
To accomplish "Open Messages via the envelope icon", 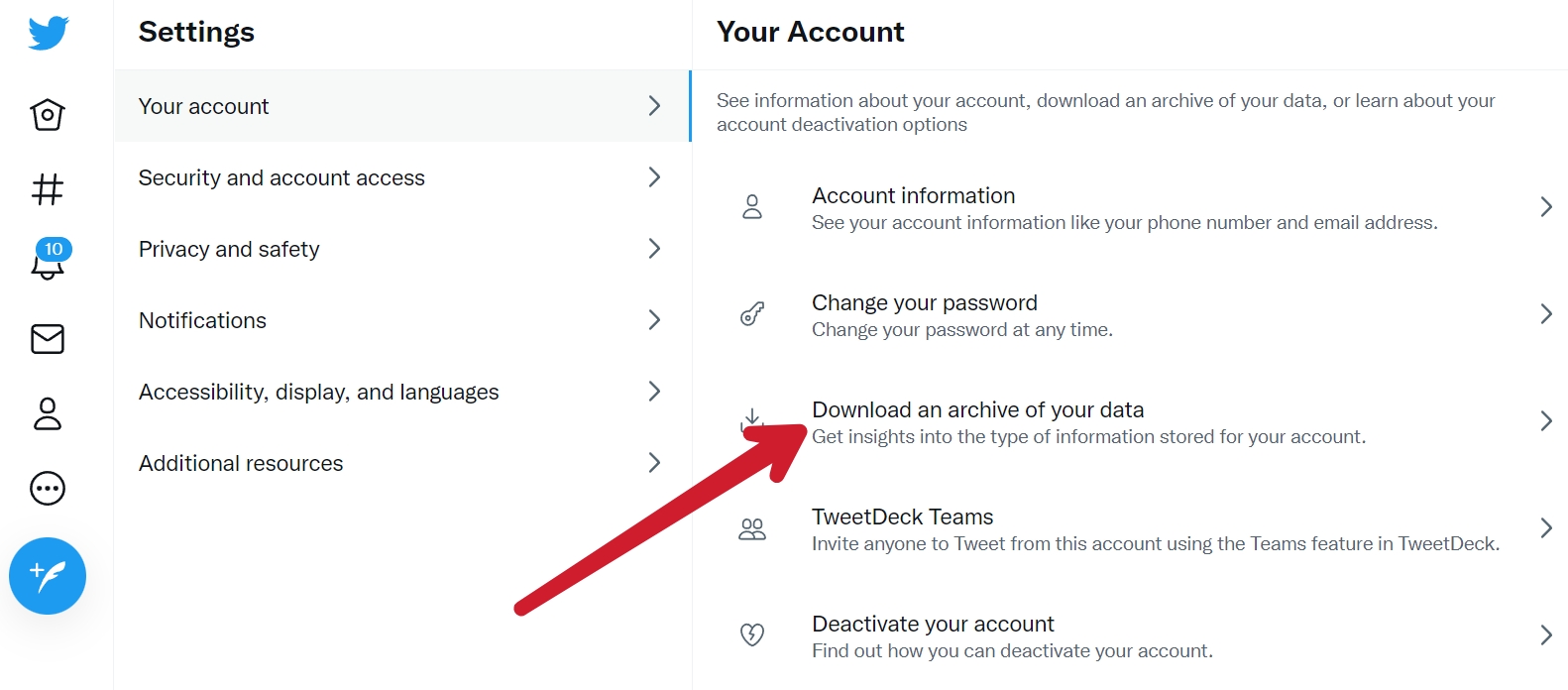I will click(x=47, y=339).
